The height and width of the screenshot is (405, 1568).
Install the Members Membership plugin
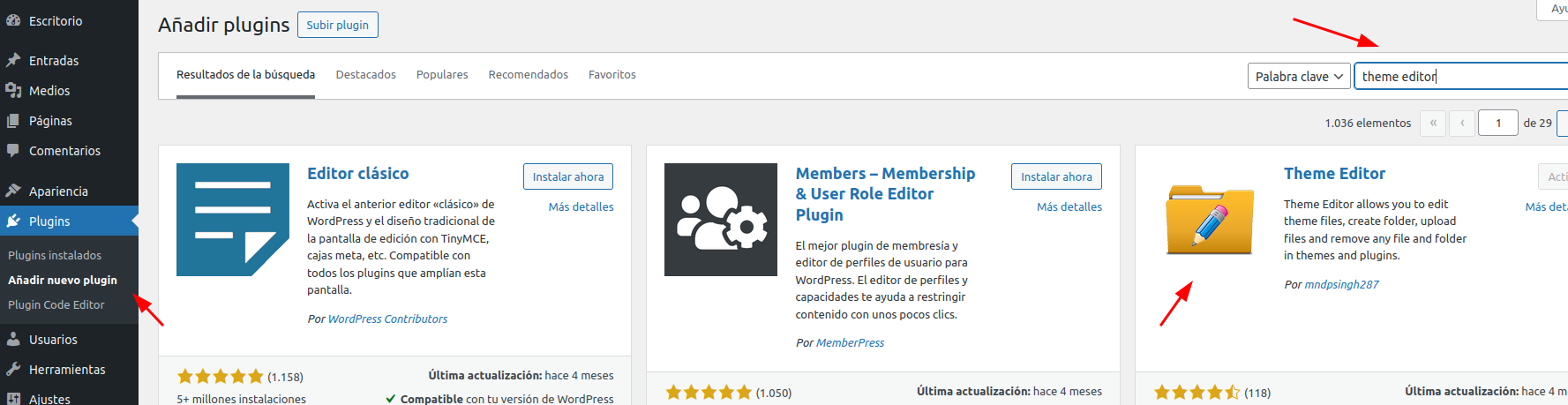(1056, 176)
